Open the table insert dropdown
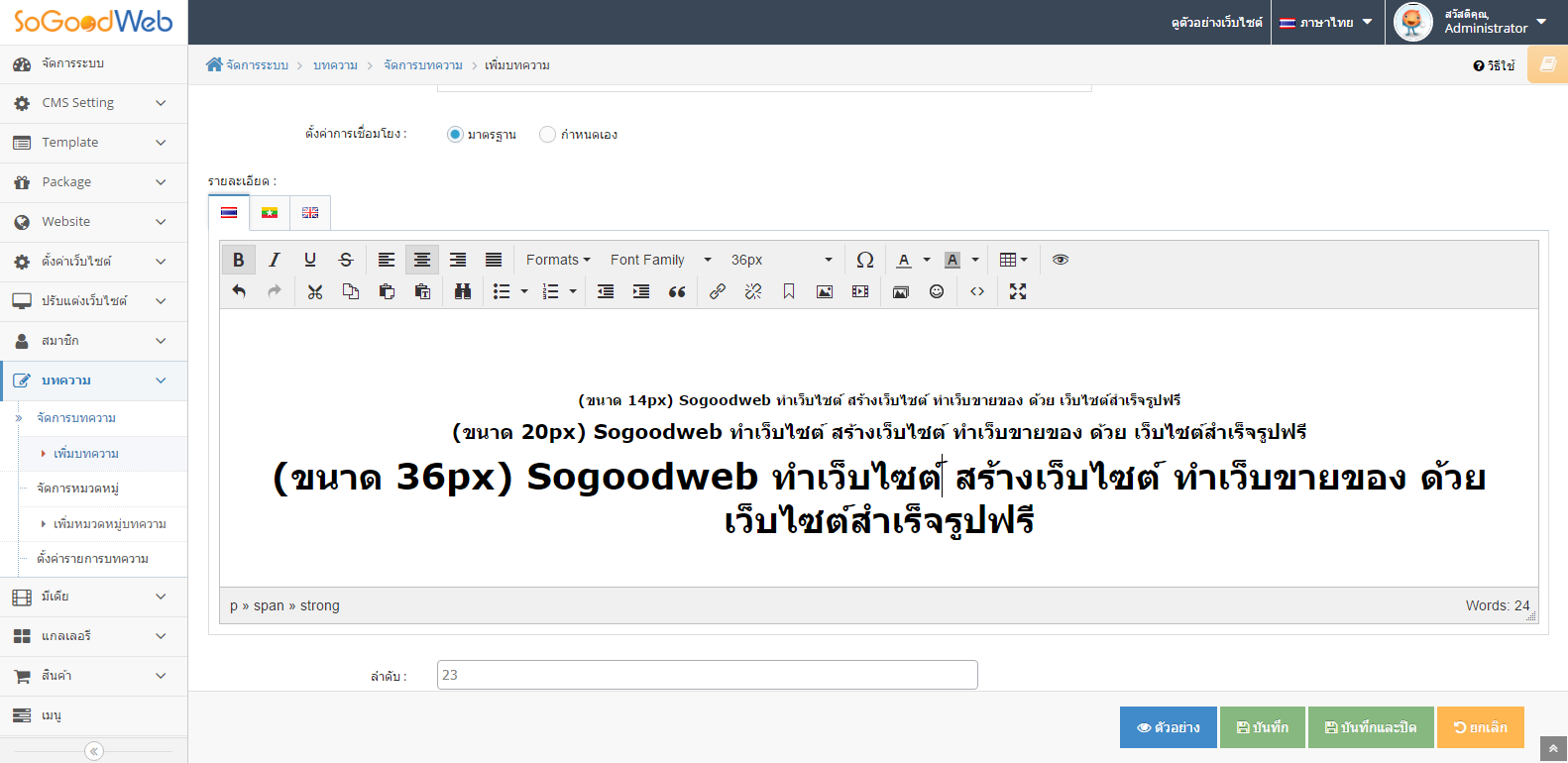1568x763 pixels. tap(1013, 260)
